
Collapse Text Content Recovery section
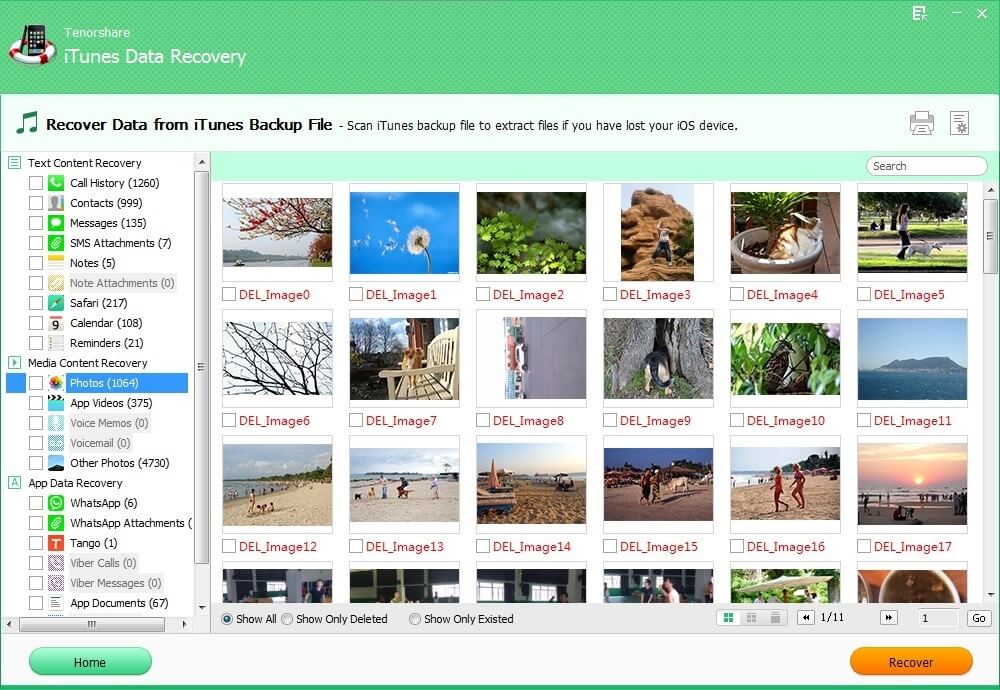tap(14, 163)
